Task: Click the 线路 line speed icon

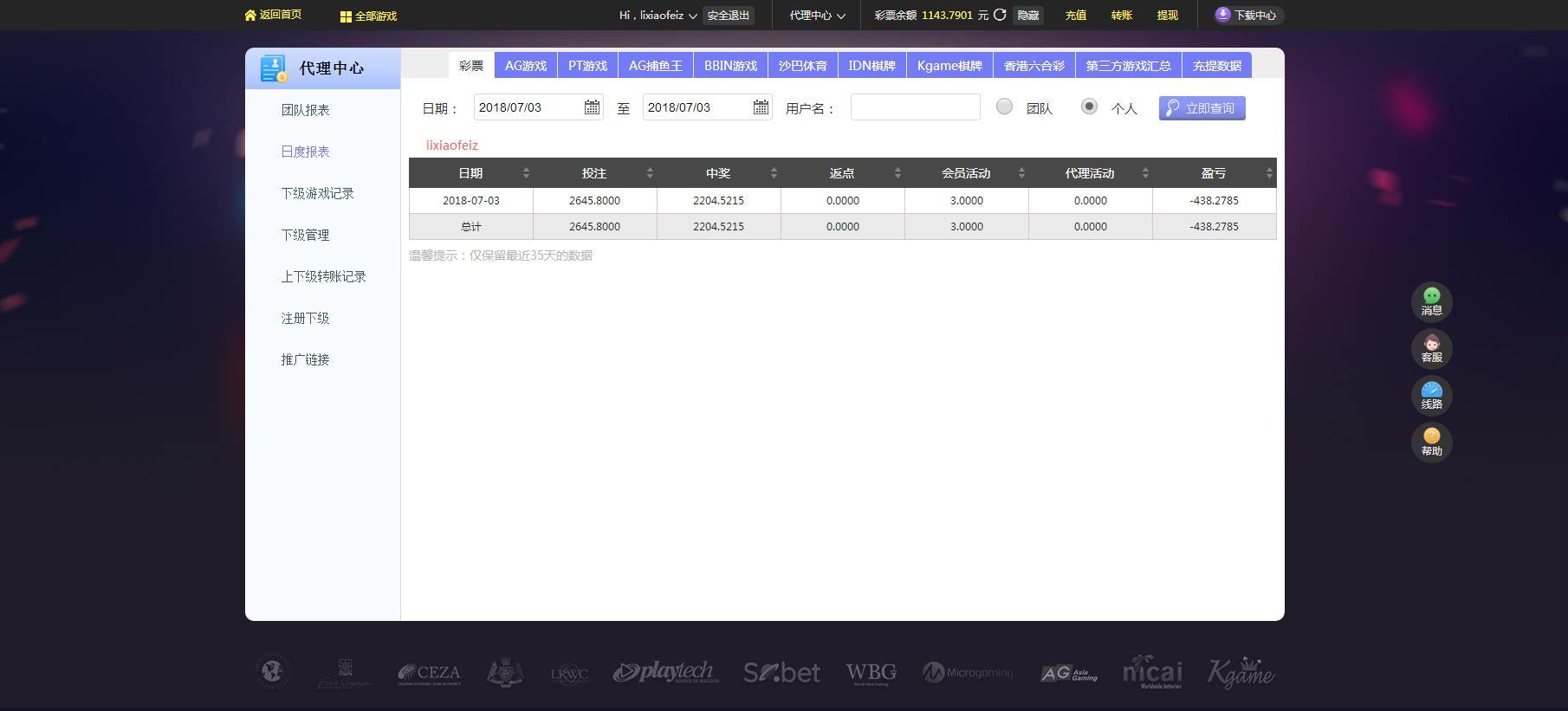Action: point(1431,389)
